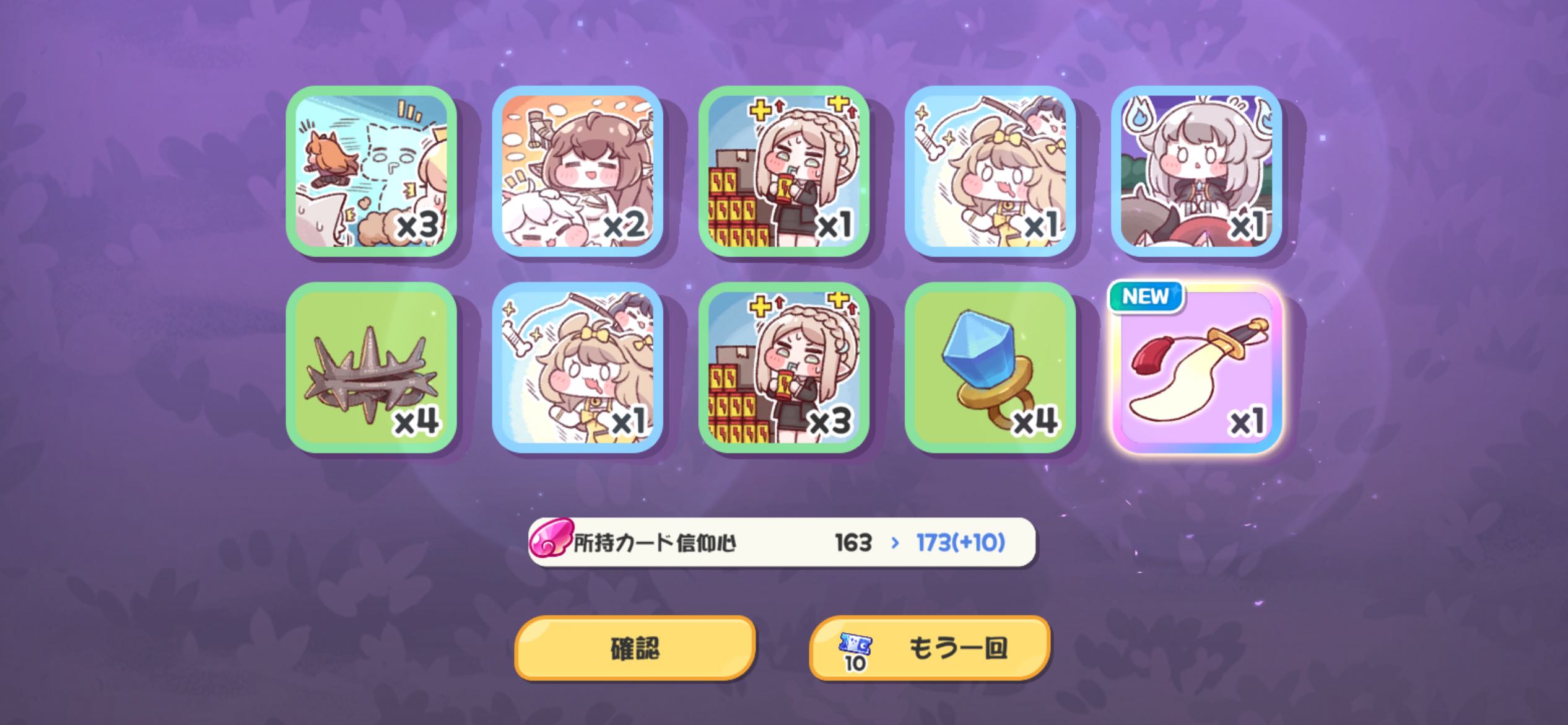Viewport: 1568px width, 725px height.
Task: Open the top-row energy drink girl card x1
Action: point(783,171)
